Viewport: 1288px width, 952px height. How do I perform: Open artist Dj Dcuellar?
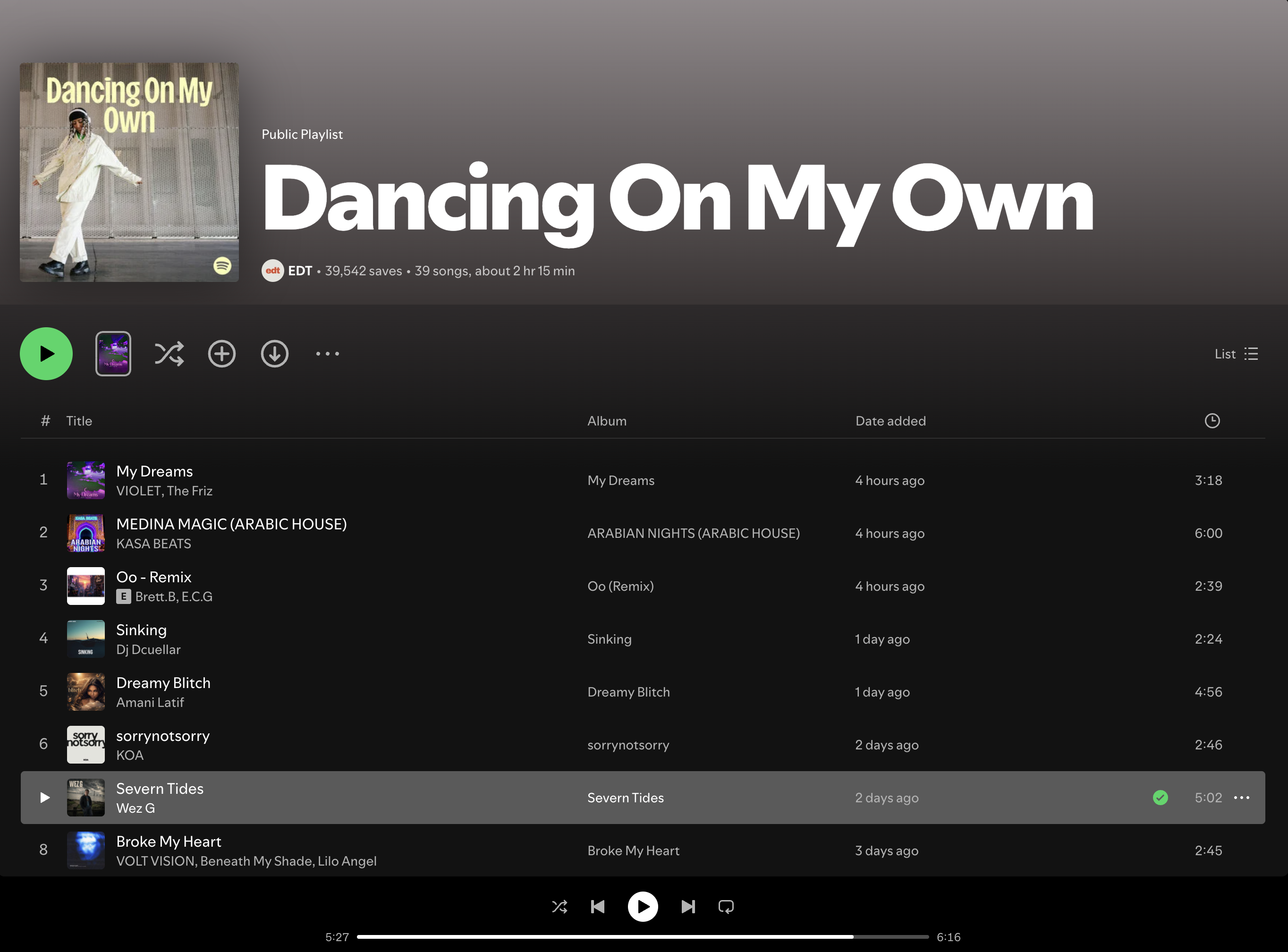click(149, 649)
